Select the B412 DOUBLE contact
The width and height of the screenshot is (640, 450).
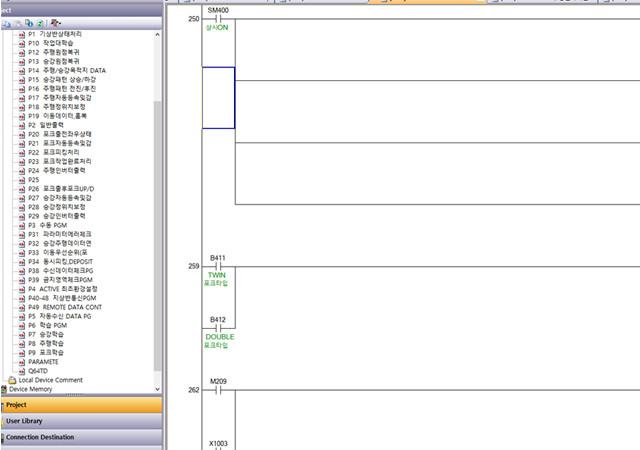[x=217, y=329]
